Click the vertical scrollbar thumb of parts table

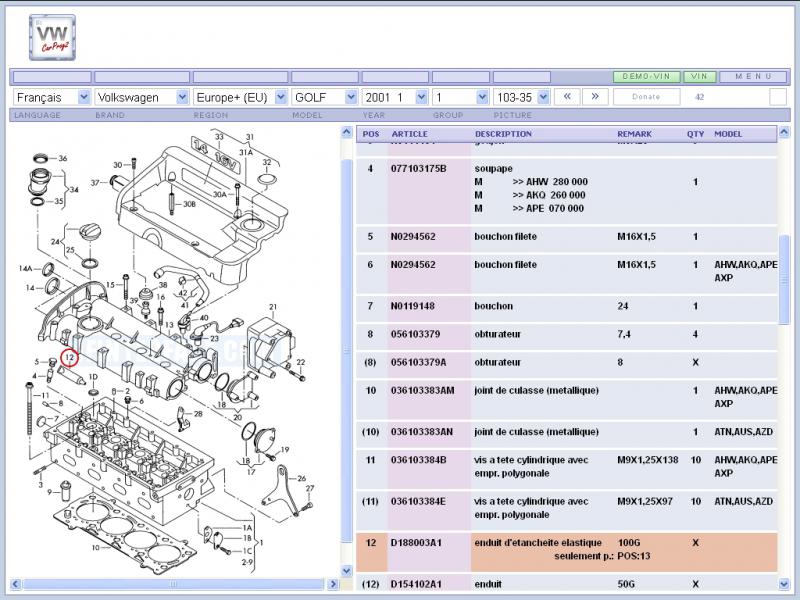pyautogui.click(x=784, y=279)
